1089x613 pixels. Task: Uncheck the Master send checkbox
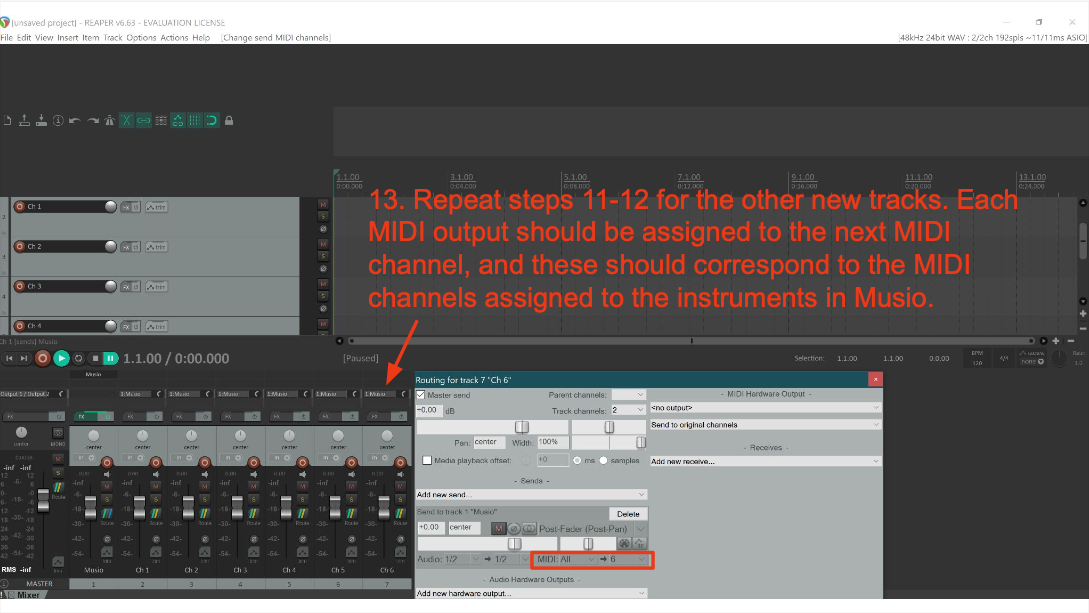point(421,395)
